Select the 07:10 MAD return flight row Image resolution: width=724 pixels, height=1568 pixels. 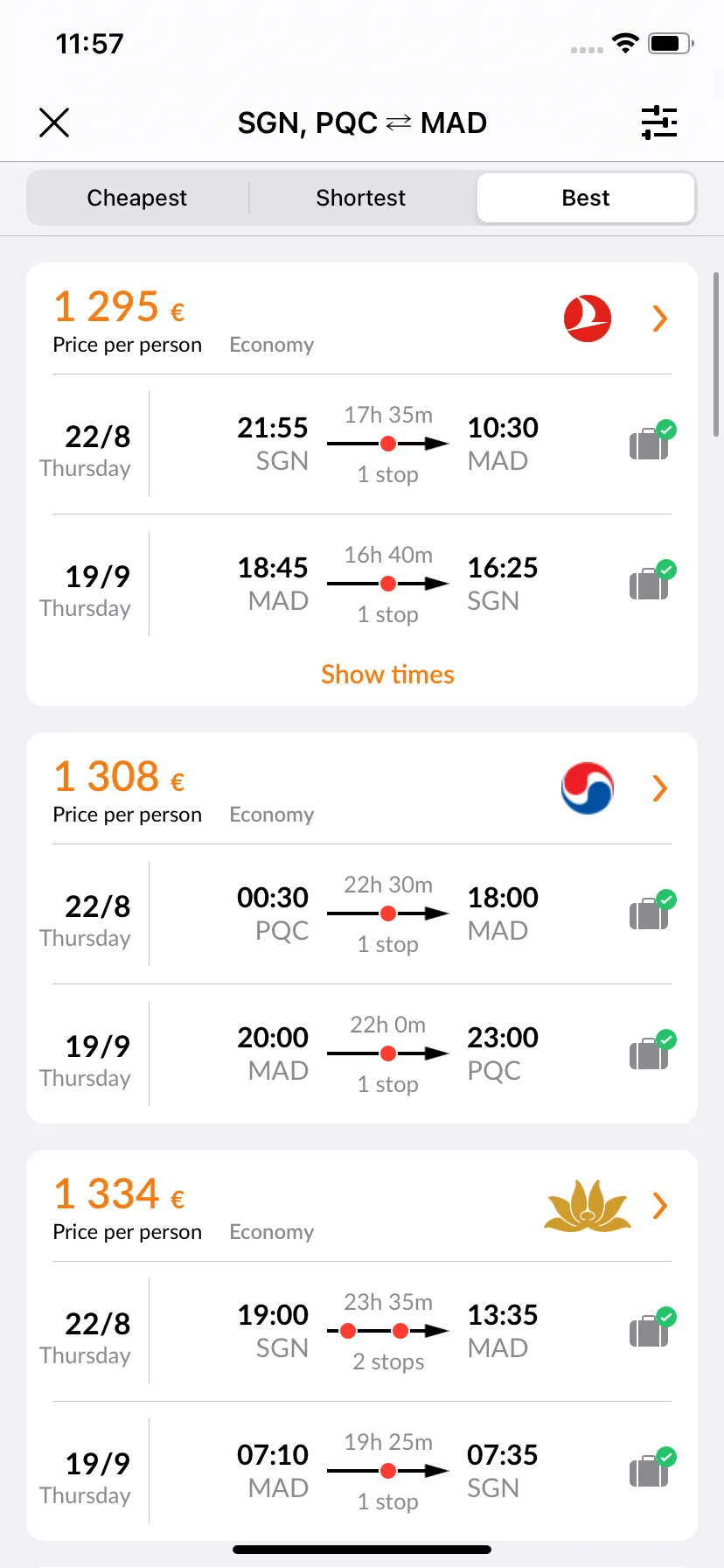tap(362, 1471)
